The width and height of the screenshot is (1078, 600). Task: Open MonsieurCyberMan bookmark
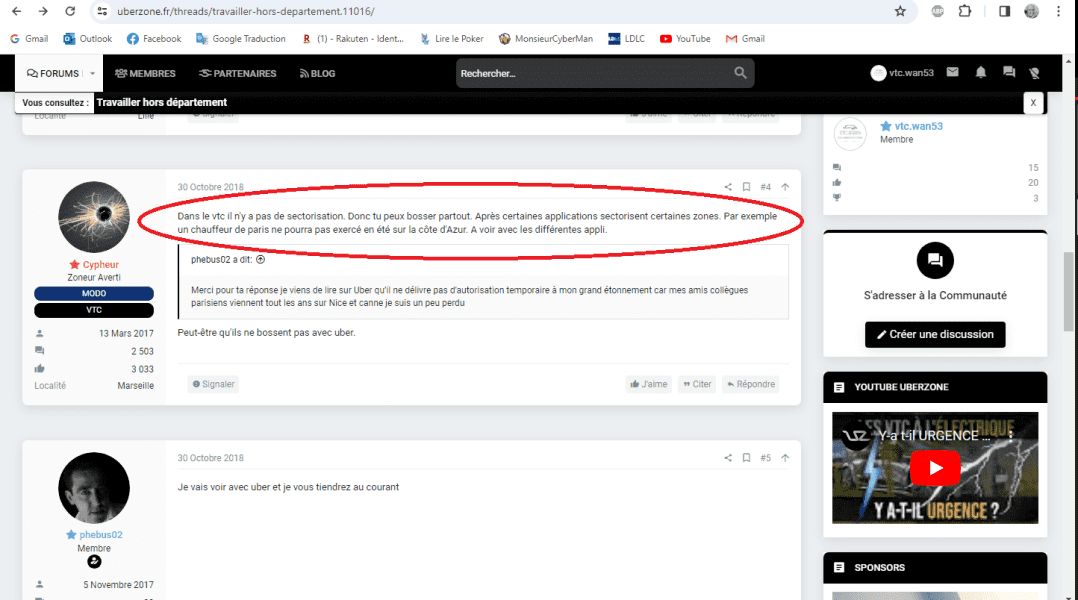(546, 38)
